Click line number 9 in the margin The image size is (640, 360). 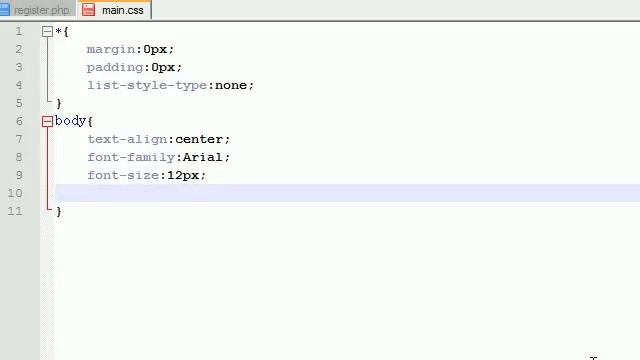(19, 175)
